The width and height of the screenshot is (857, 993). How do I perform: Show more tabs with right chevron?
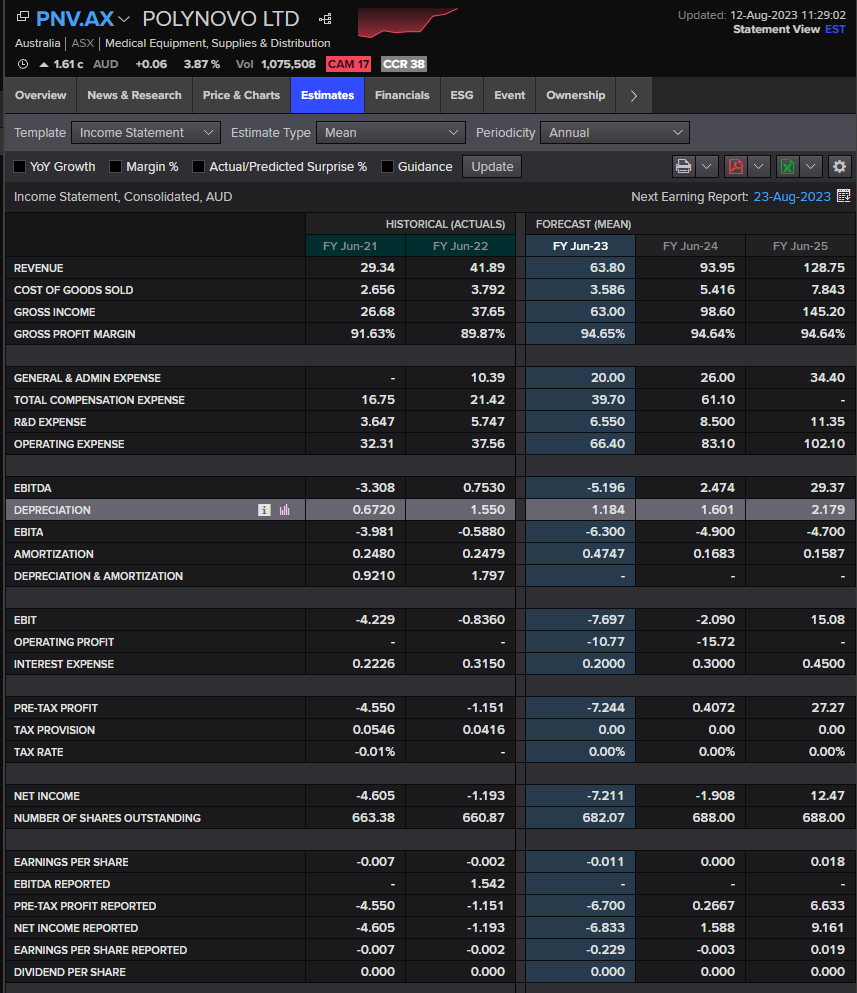tap(633, 96)
